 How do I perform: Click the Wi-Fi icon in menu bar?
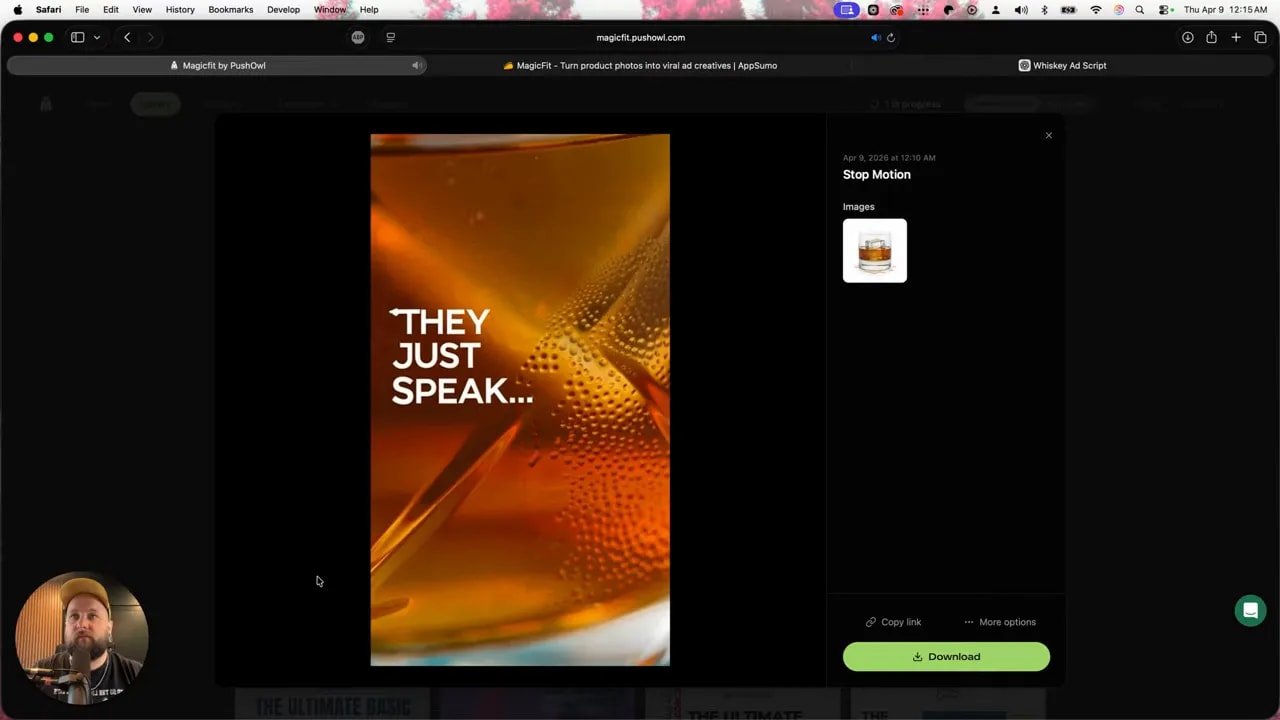click(x=1096, y=9)
